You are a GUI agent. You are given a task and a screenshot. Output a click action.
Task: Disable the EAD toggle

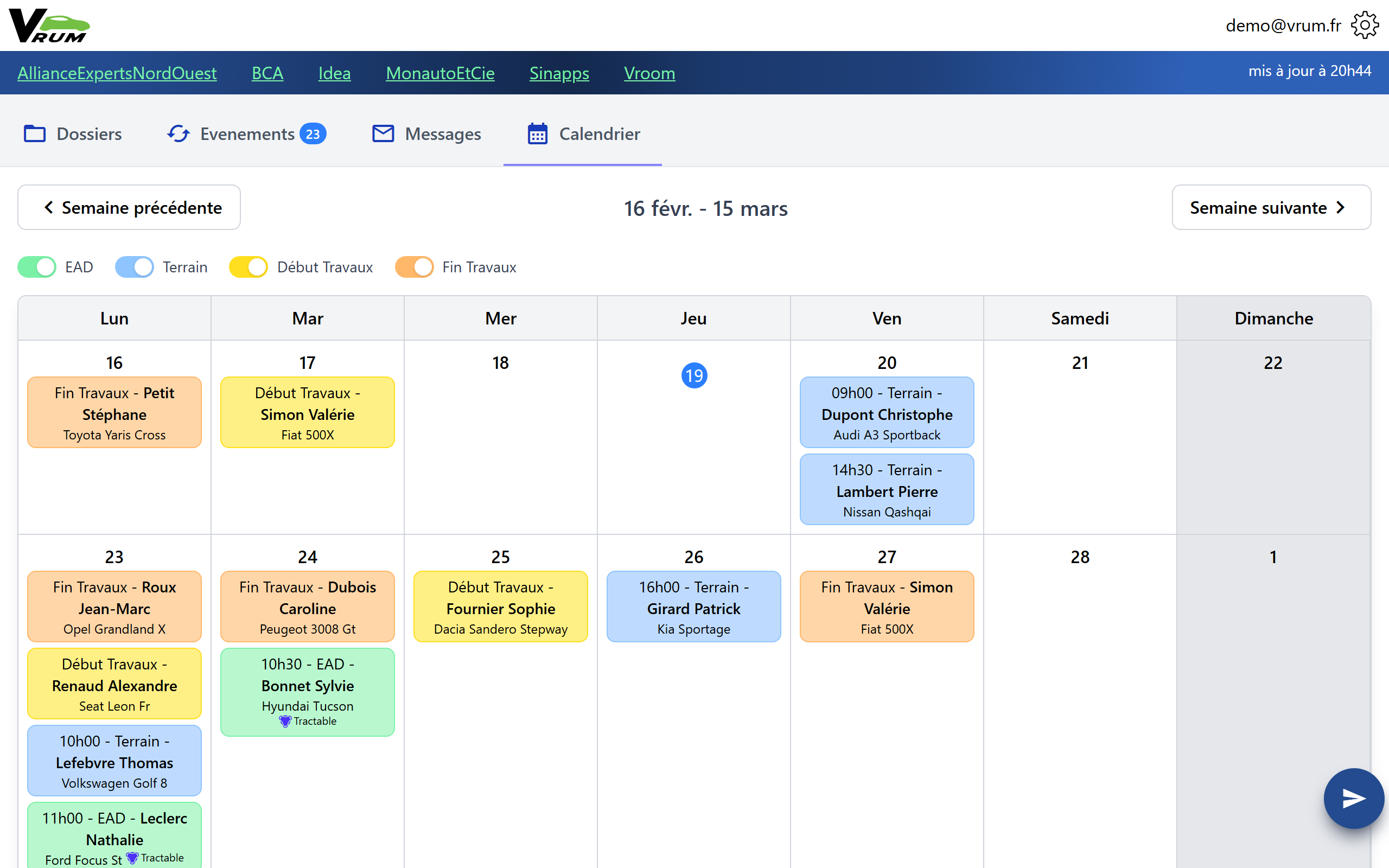tap(36, 266)
